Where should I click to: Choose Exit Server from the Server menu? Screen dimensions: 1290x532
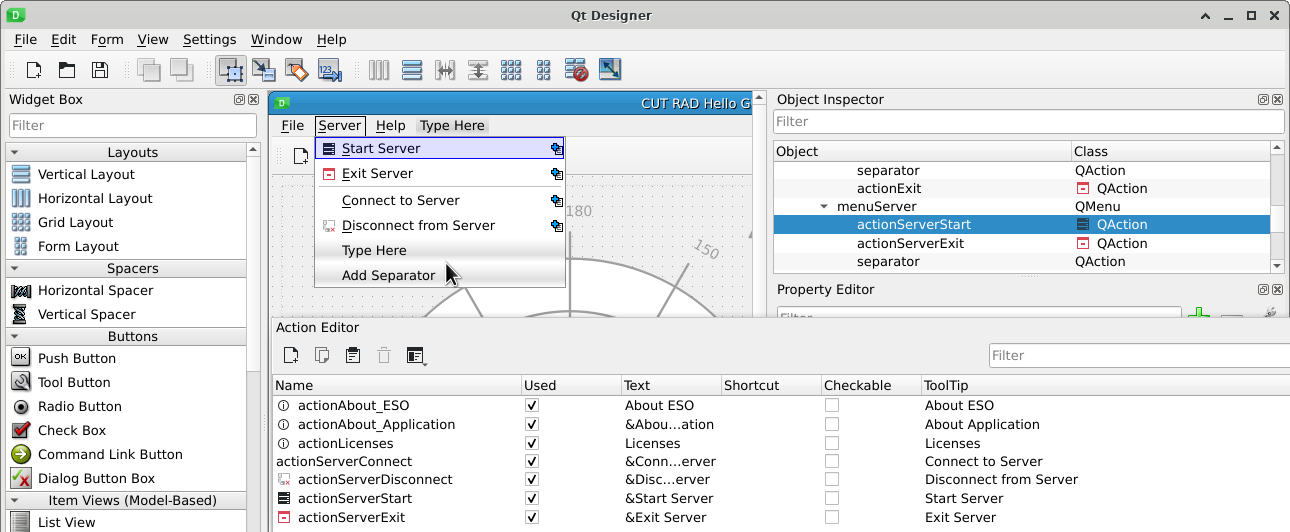coord(377,174)
